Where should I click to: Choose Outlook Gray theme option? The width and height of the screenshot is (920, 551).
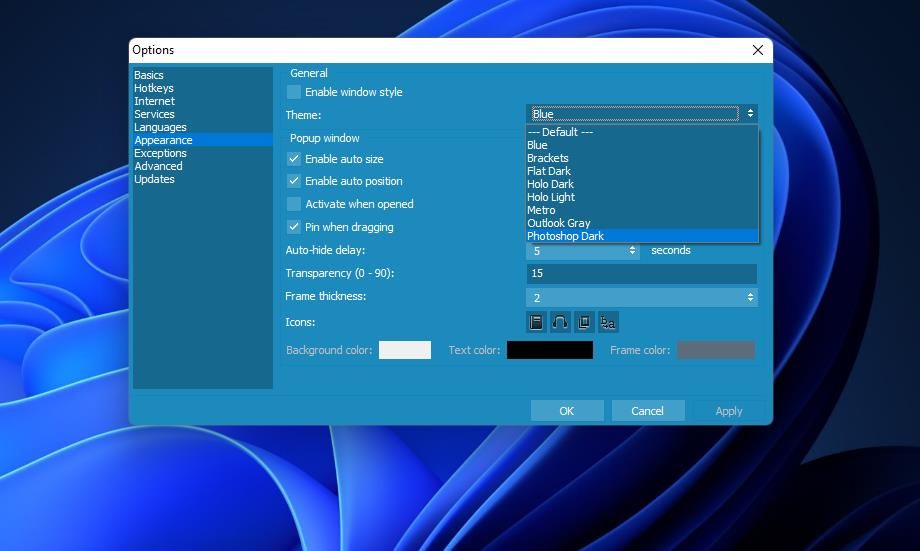[642, 223]
